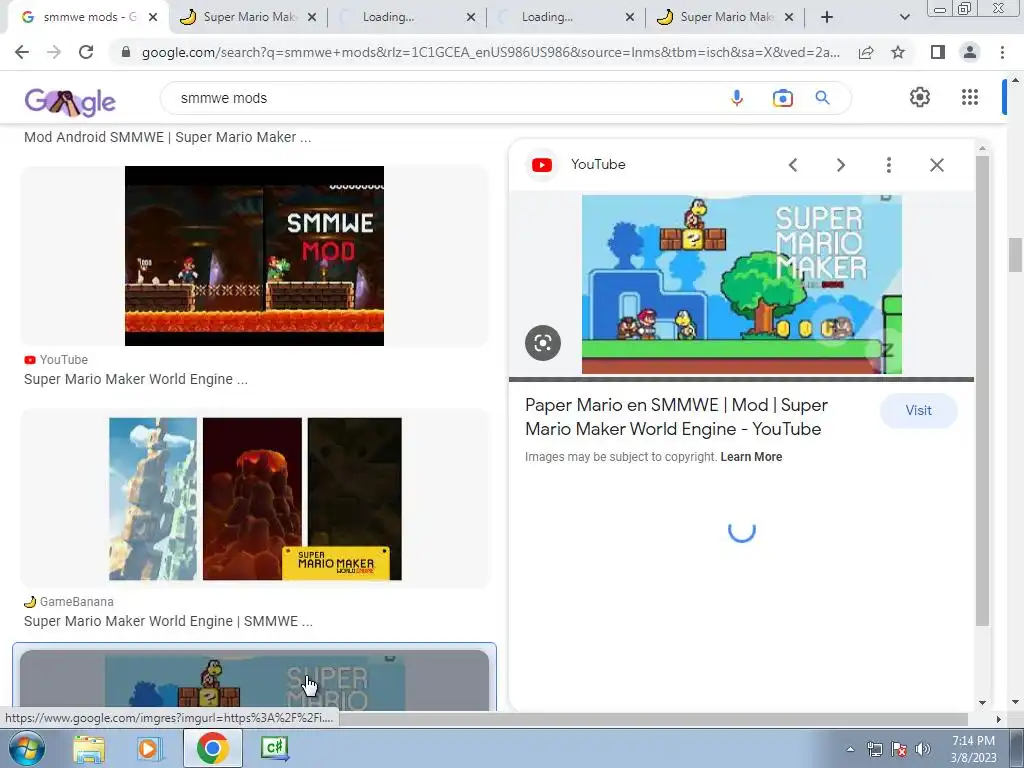This screenshot has width=1024, height=768.
Task: Click the Google logo
Action: coord(70,101)
